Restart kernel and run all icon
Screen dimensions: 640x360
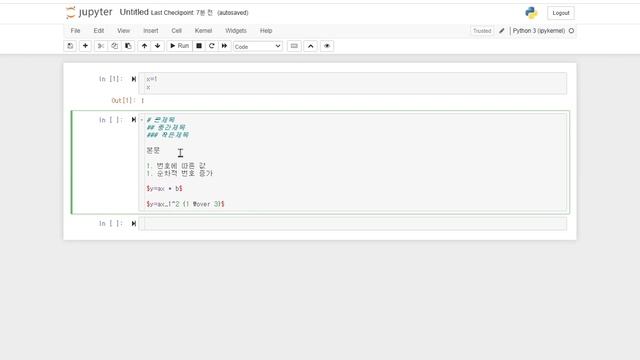224,46
